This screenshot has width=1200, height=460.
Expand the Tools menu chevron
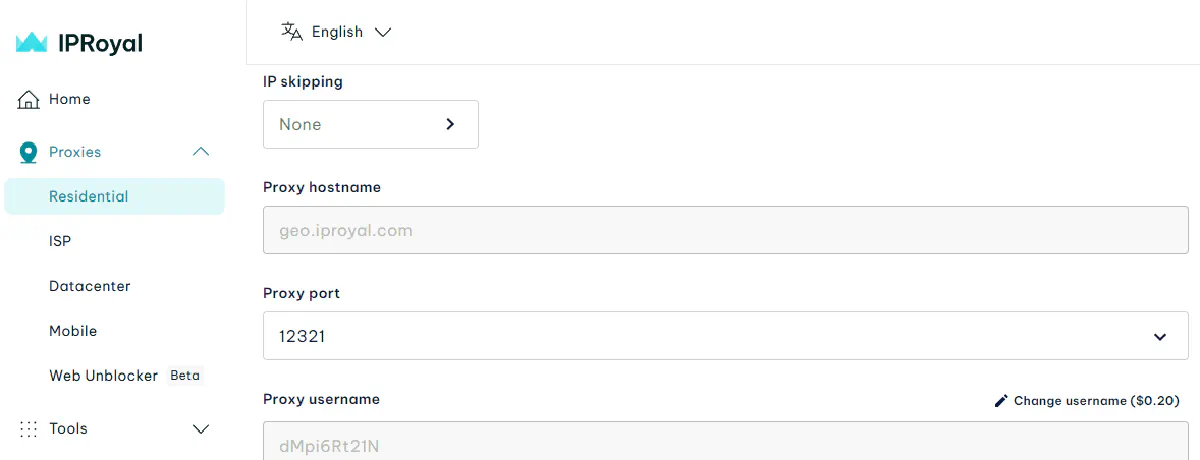click(201, 429)
